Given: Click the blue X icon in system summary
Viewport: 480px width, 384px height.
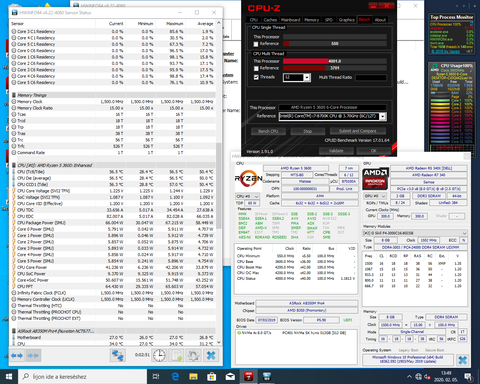Looking at the screenshot, I should coord(462,360).
